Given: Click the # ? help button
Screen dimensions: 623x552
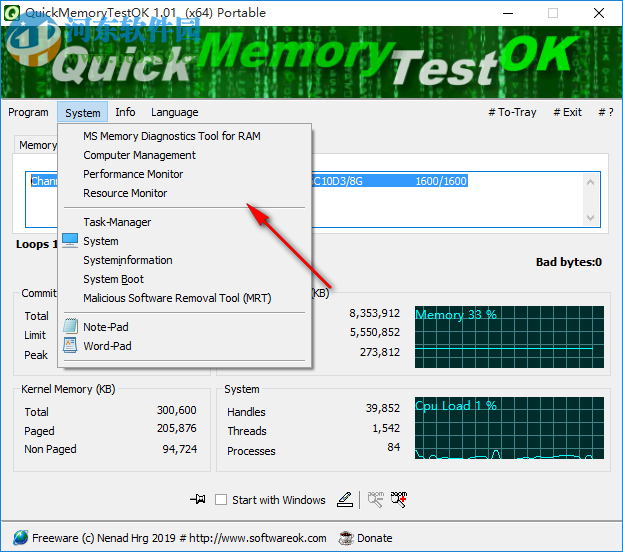Looking at the screenshot, I should (x=606, y=112).
